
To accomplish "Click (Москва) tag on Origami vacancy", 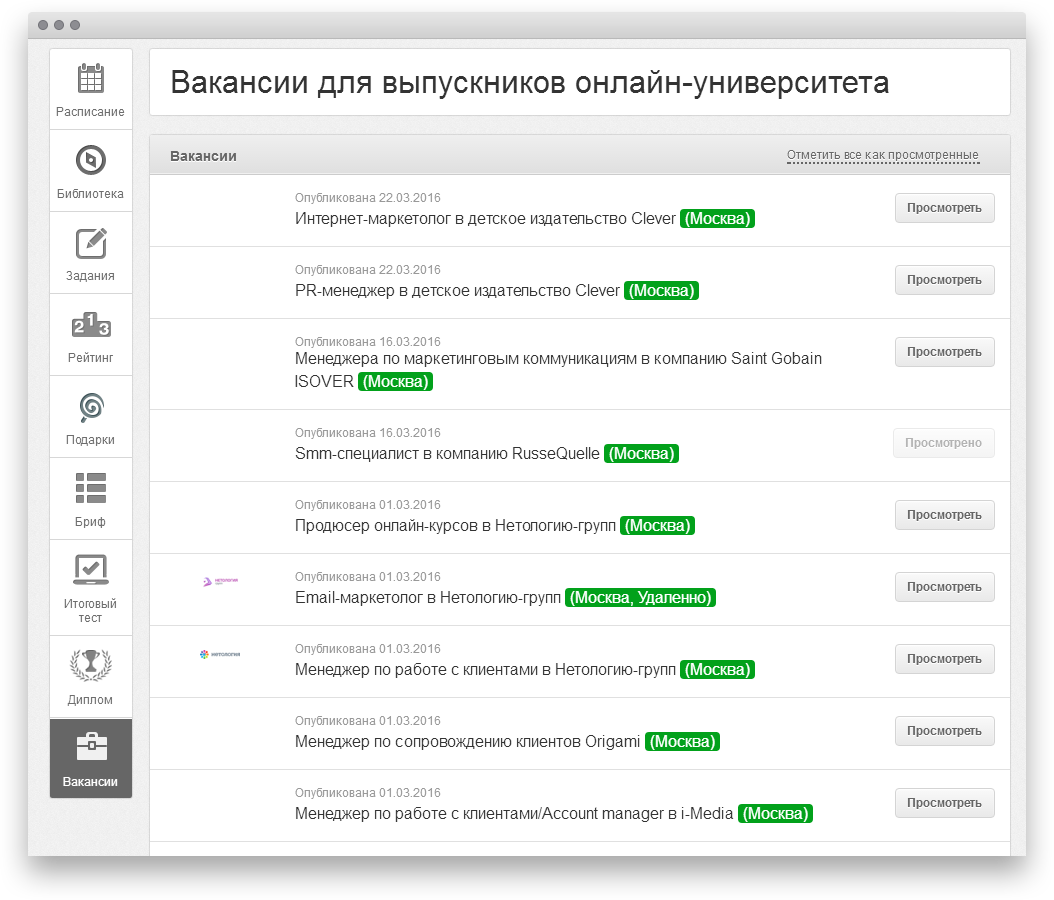I will click(x=682, y=741).
